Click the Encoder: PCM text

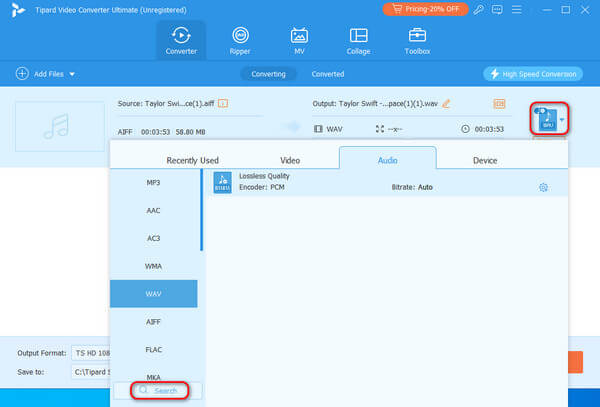click(x=262, y=187)
